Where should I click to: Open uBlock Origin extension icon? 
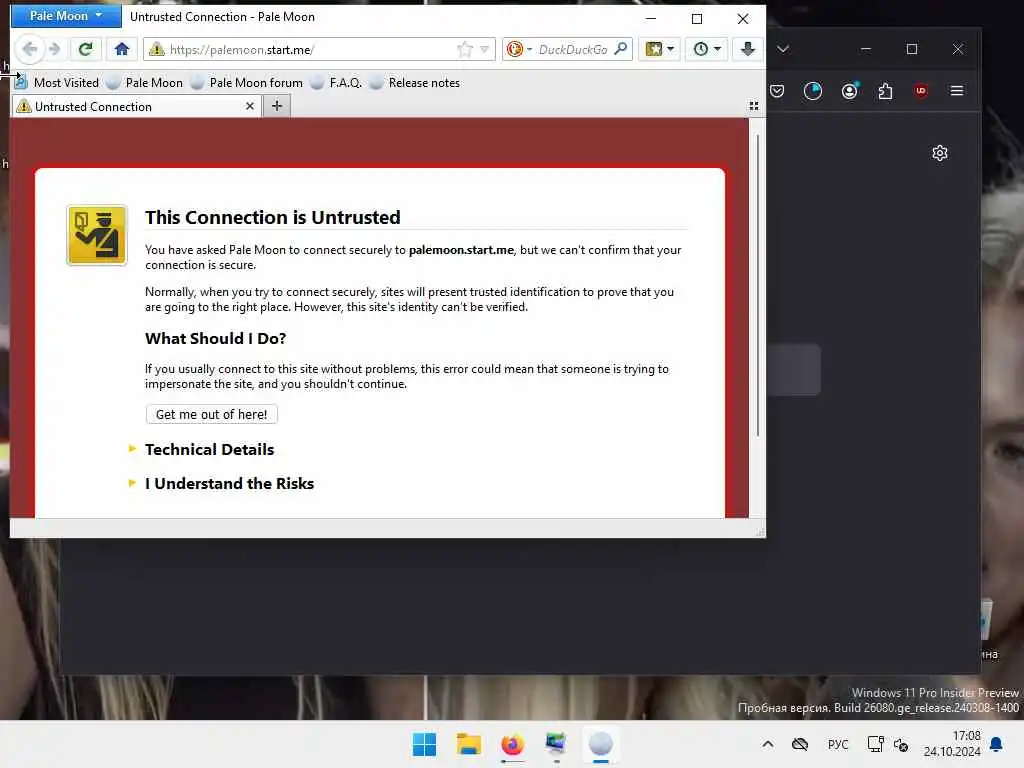tap(921, 91)
